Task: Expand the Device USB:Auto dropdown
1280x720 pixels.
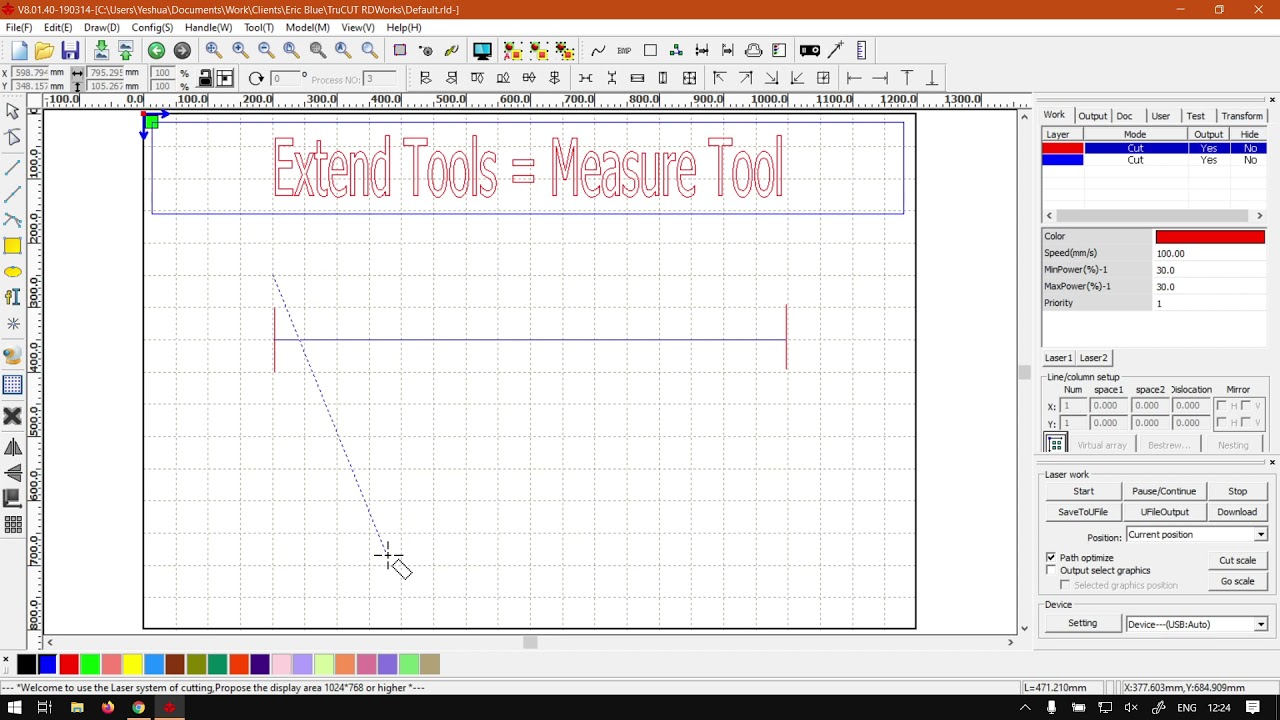Action: [x=1260, y=624]
